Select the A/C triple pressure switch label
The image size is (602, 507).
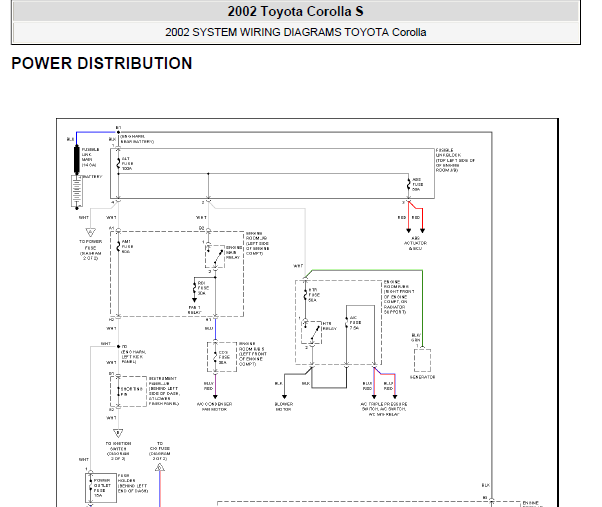coord(384,409)
